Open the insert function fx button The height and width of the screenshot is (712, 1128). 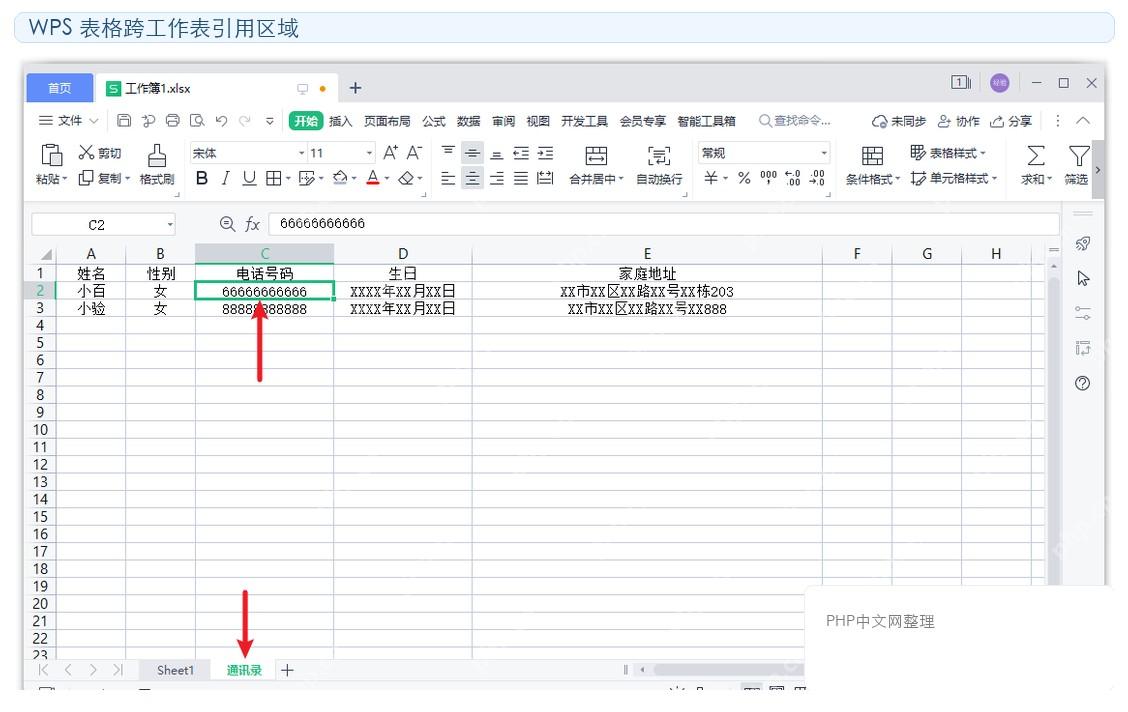(x=252, y=224)
